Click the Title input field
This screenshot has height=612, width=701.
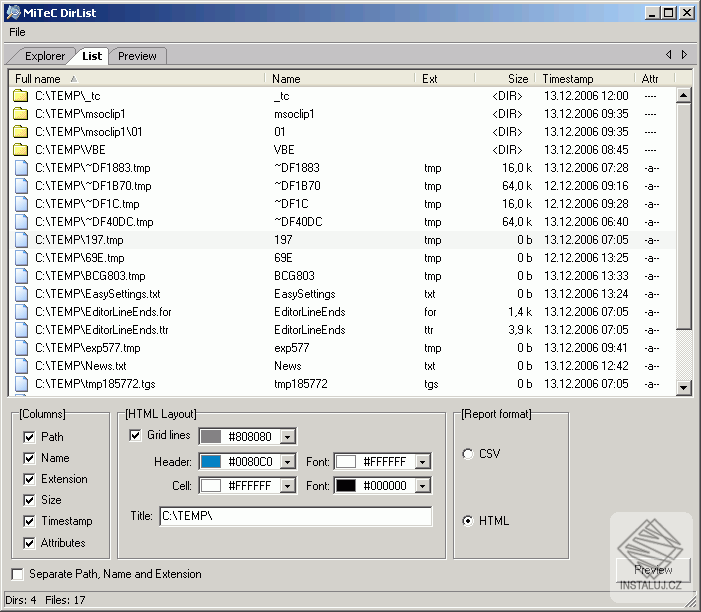click(295, 516)
